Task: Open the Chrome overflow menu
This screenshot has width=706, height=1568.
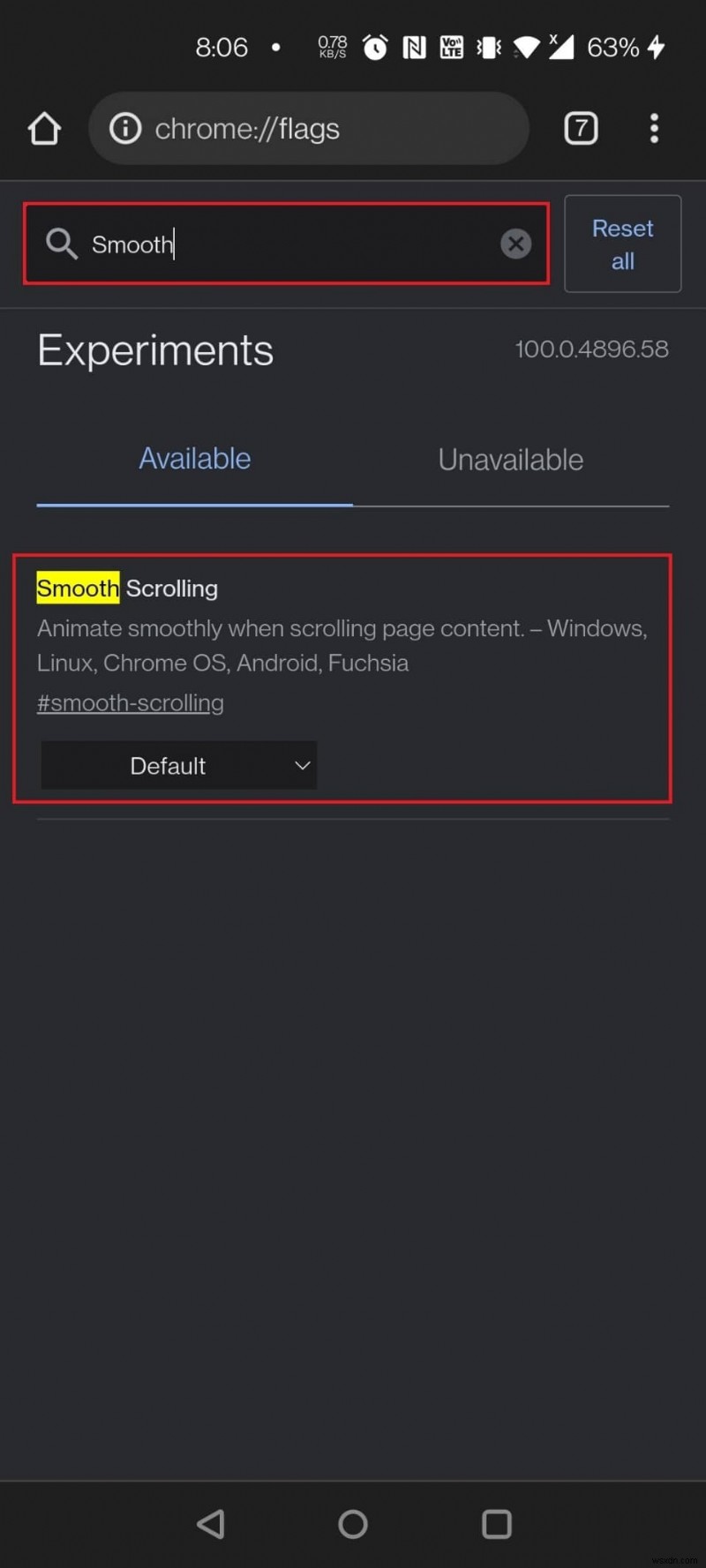Action: point(654,128)
